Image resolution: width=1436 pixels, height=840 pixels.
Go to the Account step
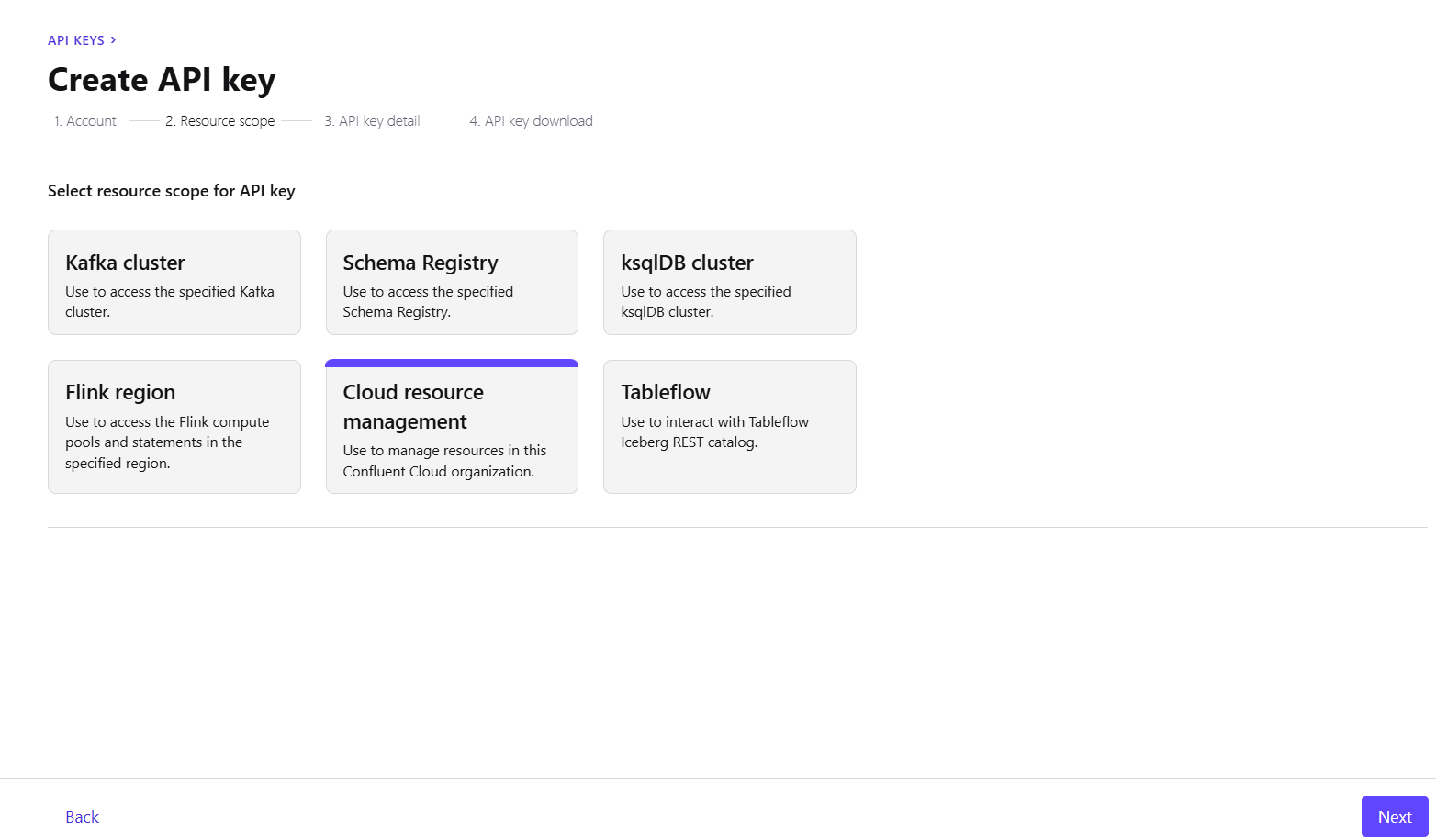(x=85, y=121)
